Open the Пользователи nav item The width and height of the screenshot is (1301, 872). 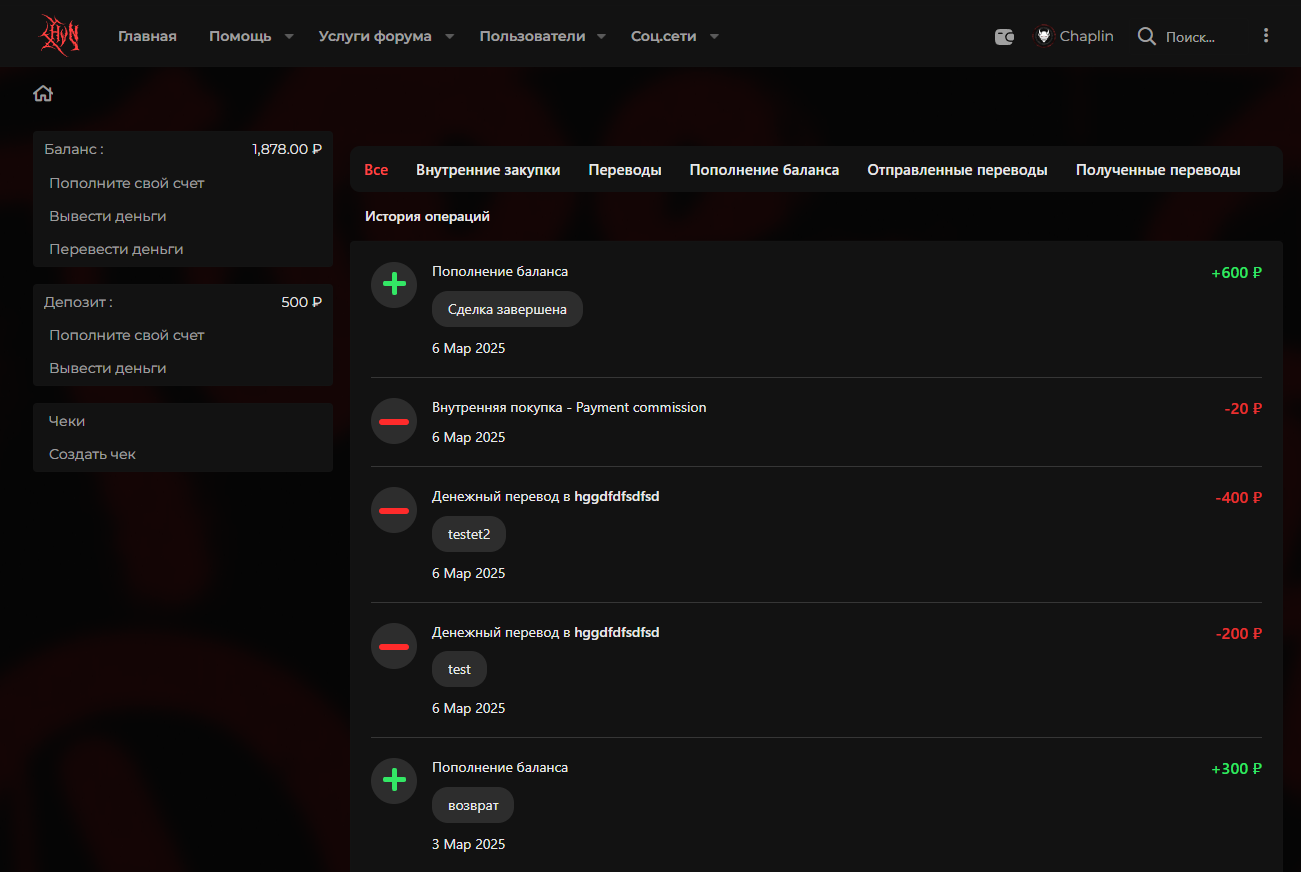click(532, 36)
